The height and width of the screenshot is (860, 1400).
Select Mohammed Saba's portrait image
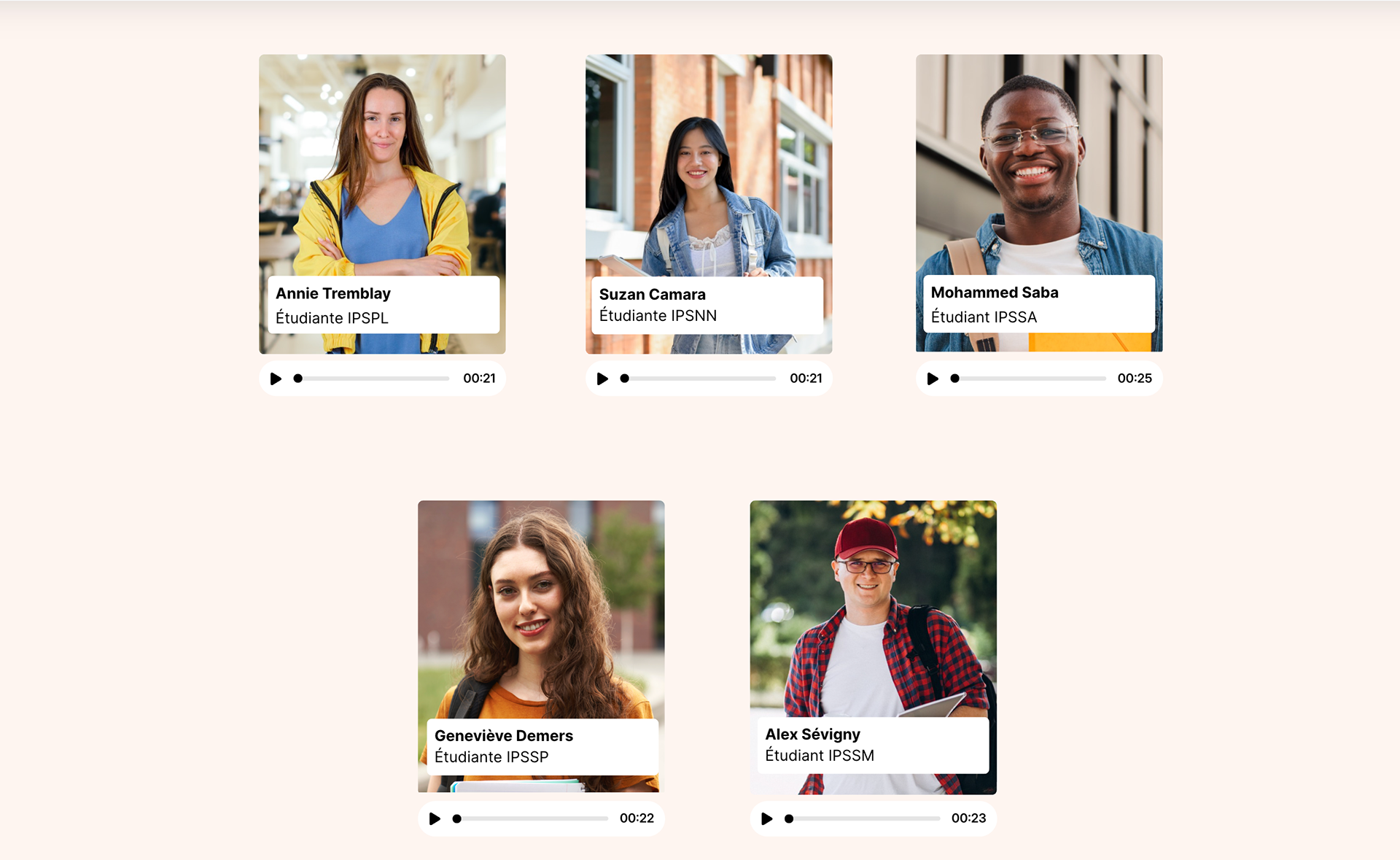(1039, 164)
